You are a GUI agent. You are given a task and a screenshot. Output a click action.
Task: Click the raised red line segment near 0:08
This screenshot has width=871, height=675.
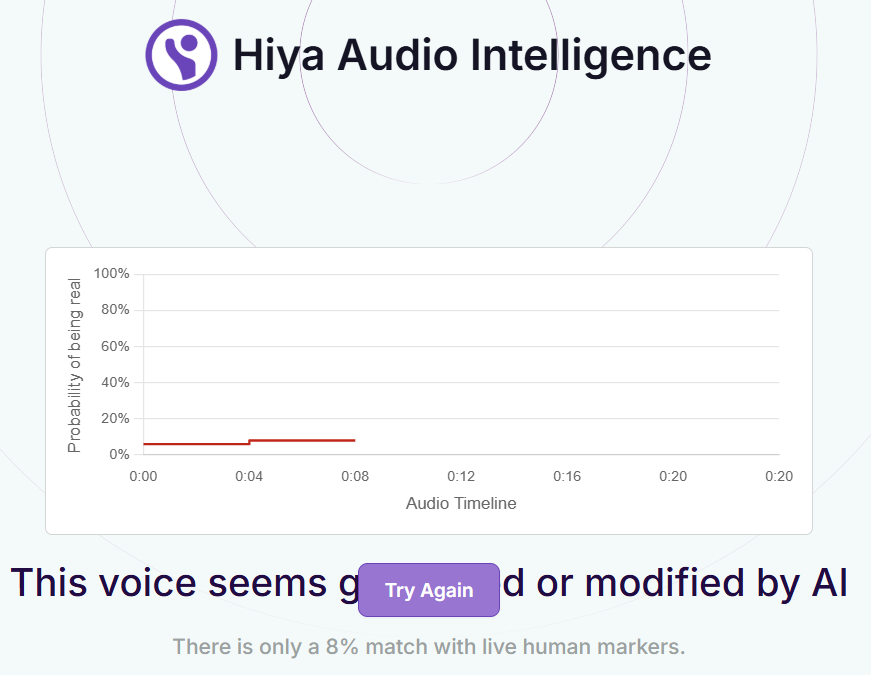(x=302, y=441)
